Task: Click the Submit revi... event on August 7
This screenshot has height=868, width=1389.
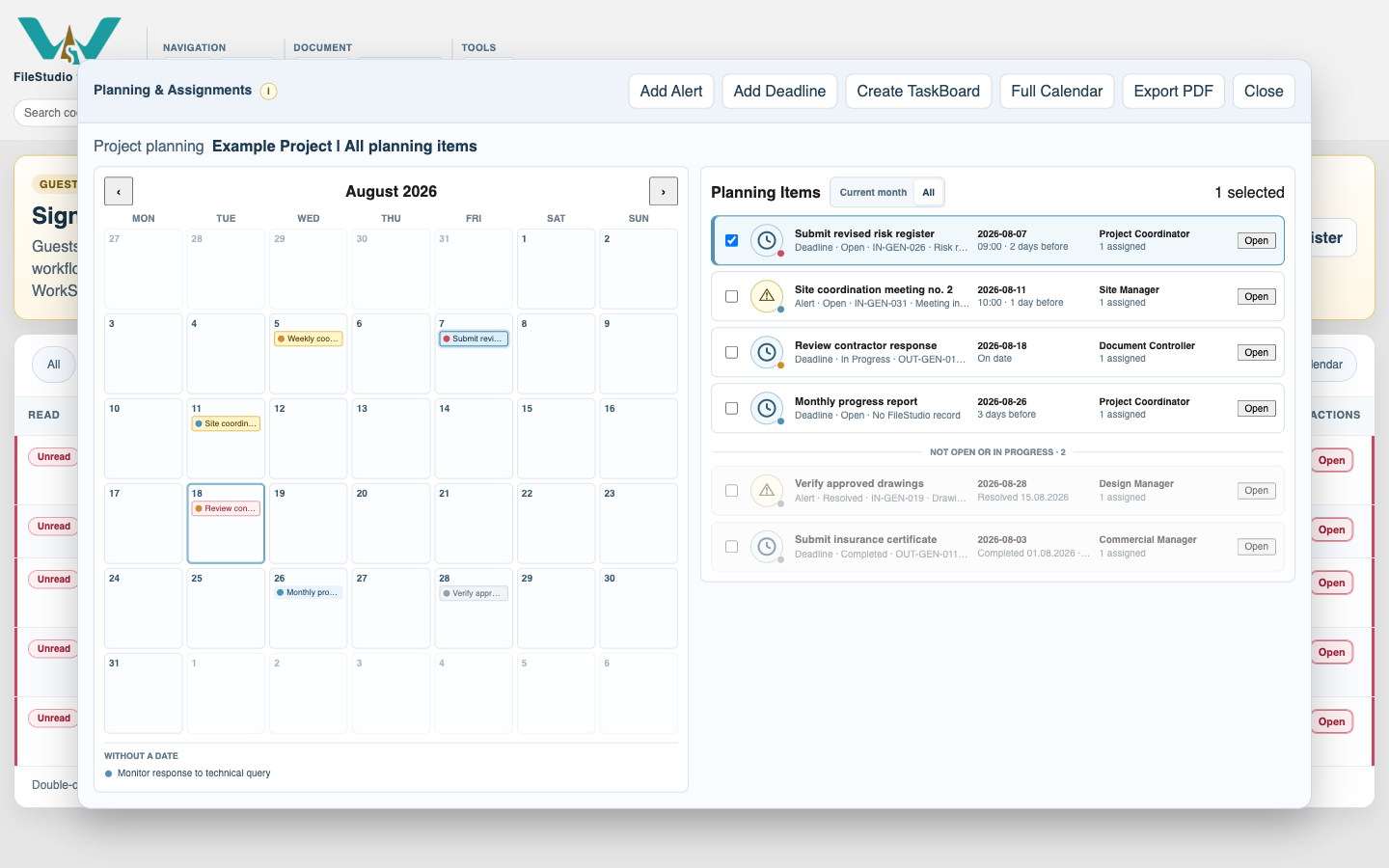Action: pos(474,339)
